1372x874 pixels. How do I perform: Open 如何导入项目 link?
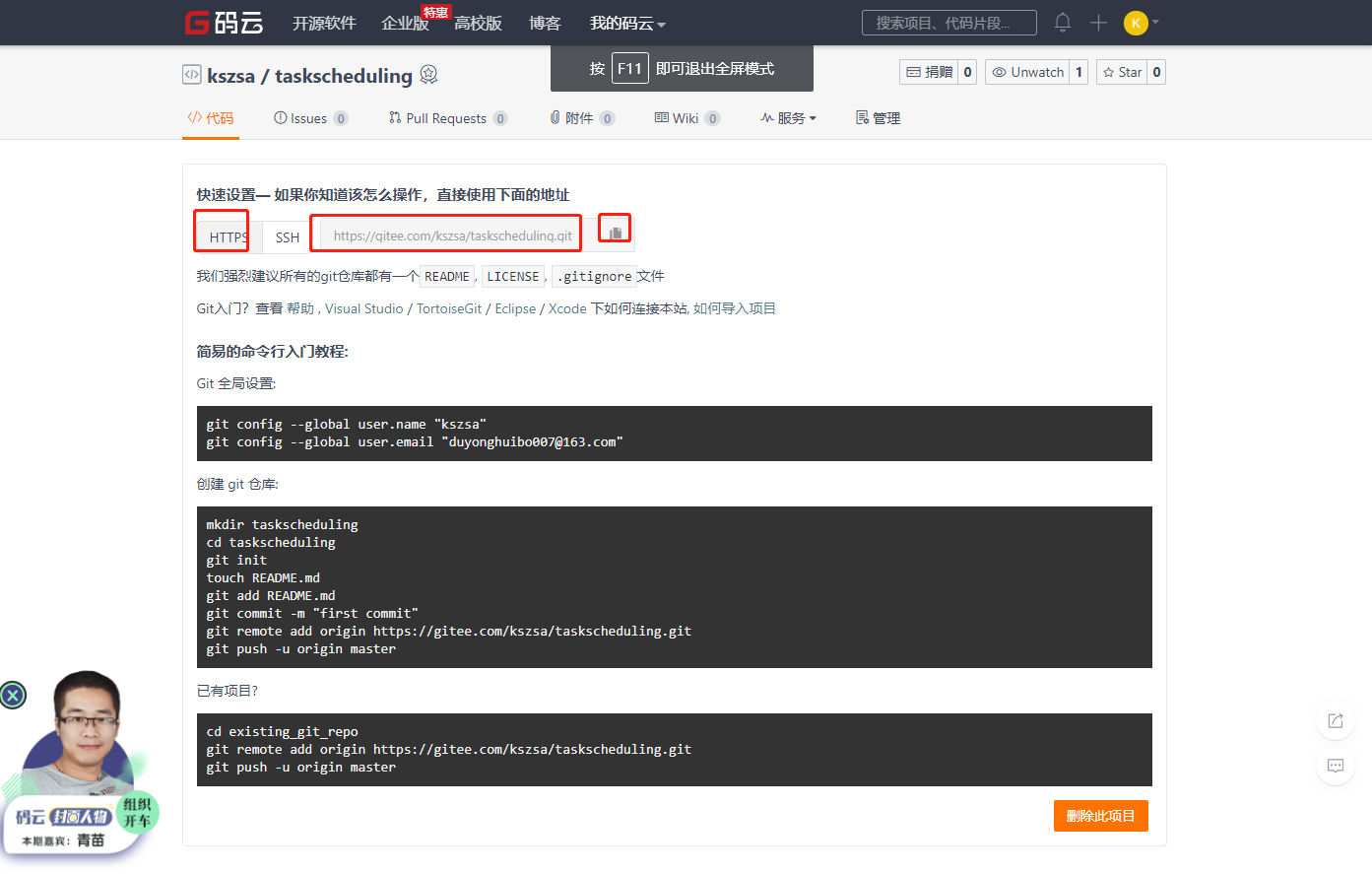point(735,308)
